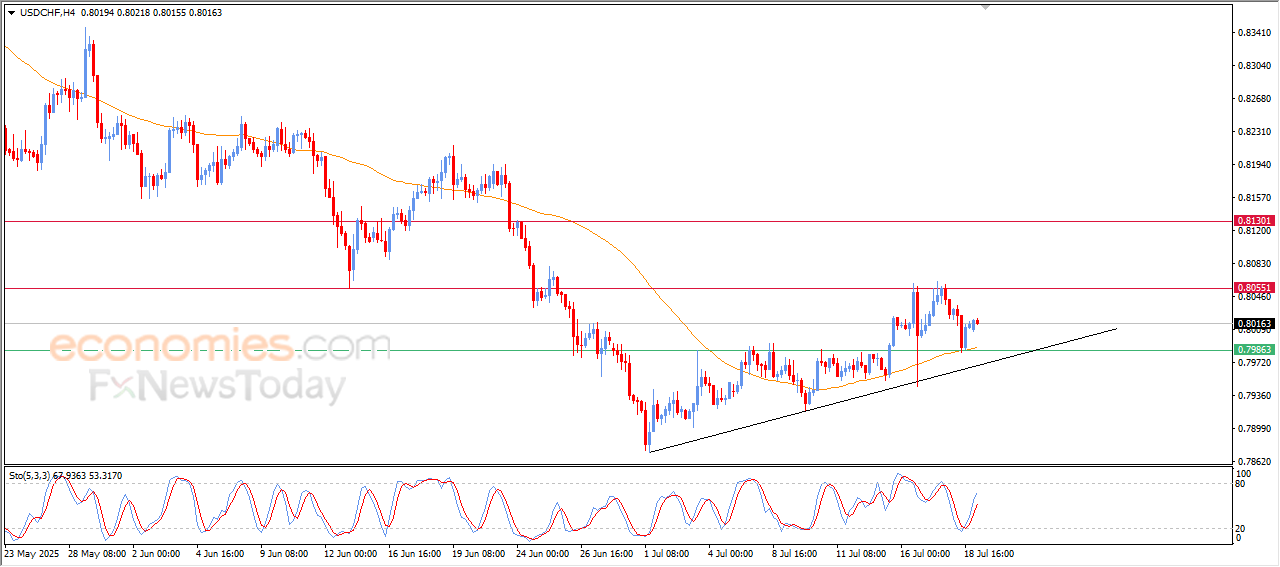Click the 2 Jun 00:00 date label
Image resolution: width=1280 pixels, height=567 pixels.
point(154,553)
